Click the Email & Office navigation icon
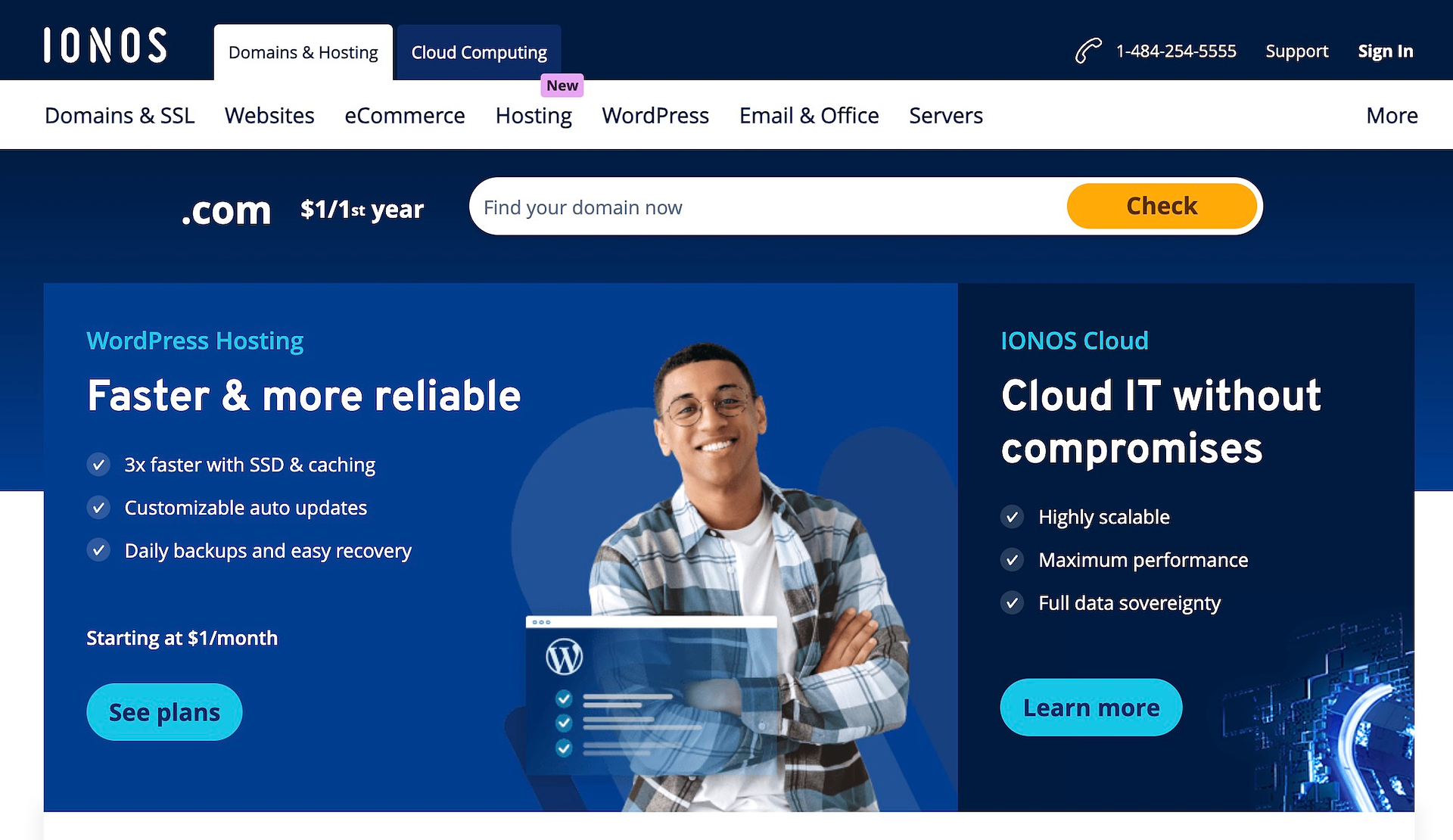This screenshot has width=1453, height=840. (x=808, y=115)
